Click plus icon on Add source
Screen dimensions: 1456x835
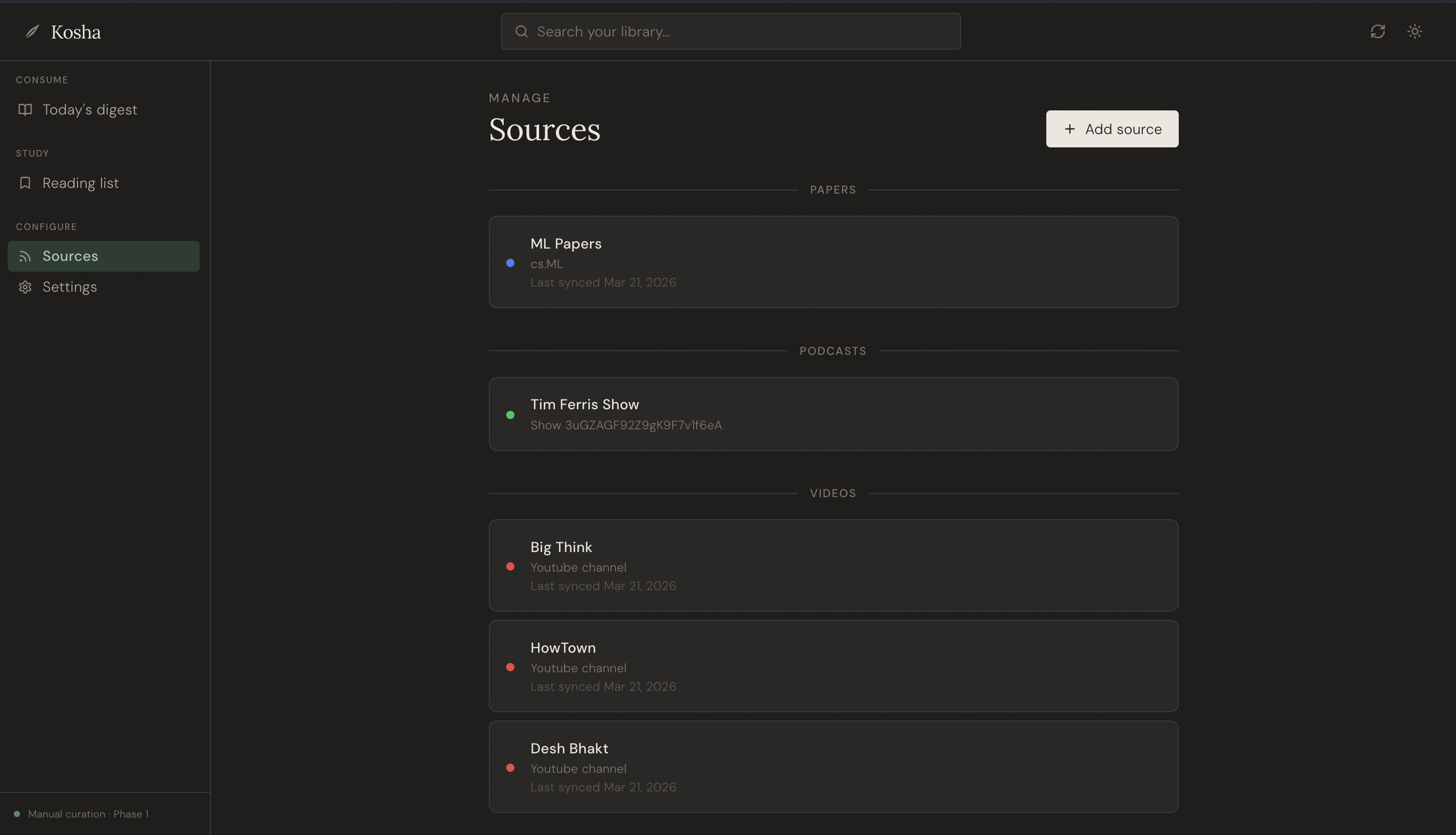point(1069,129)
